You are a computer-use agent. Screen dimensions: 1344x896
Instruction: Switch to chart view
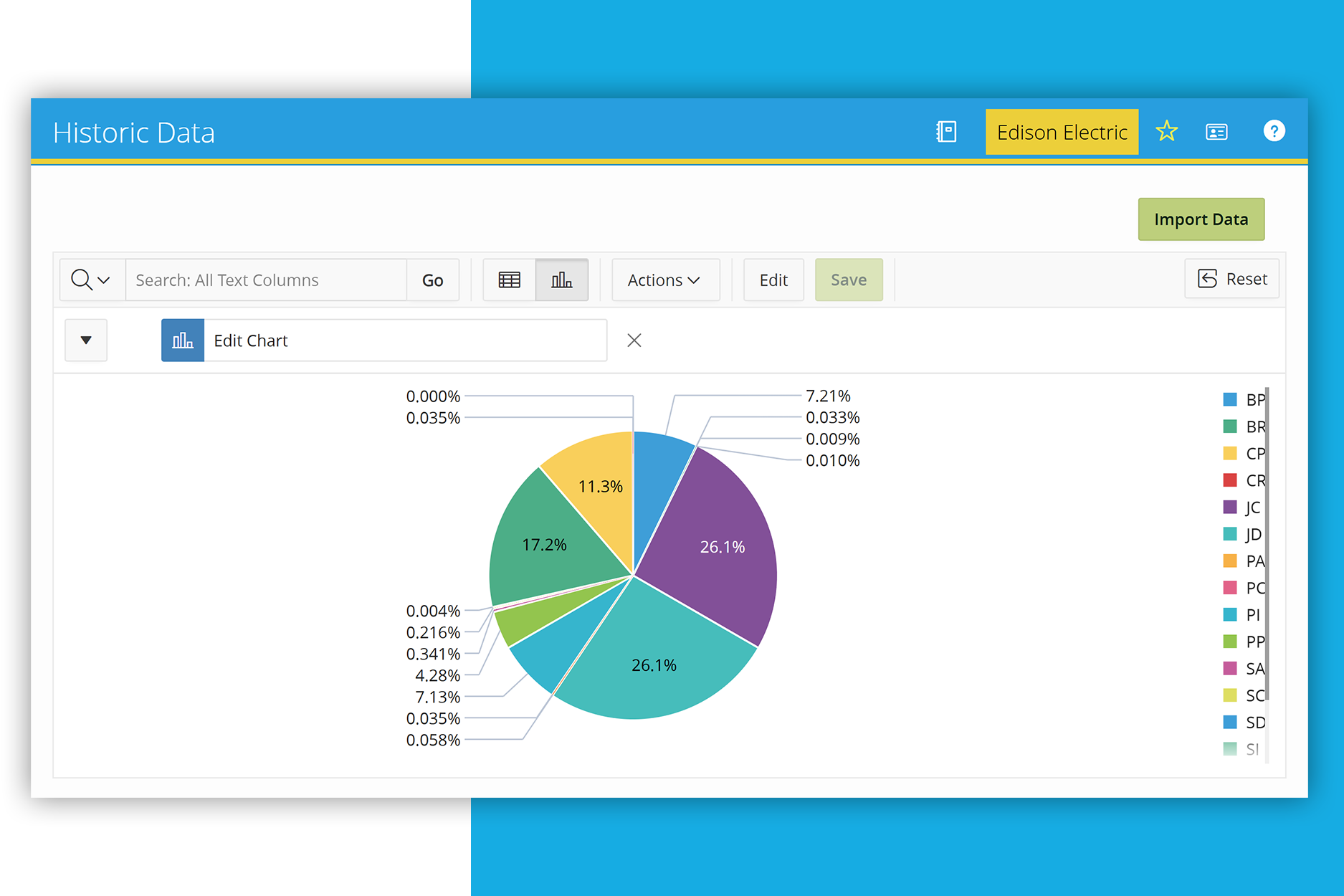coord(561,280)
